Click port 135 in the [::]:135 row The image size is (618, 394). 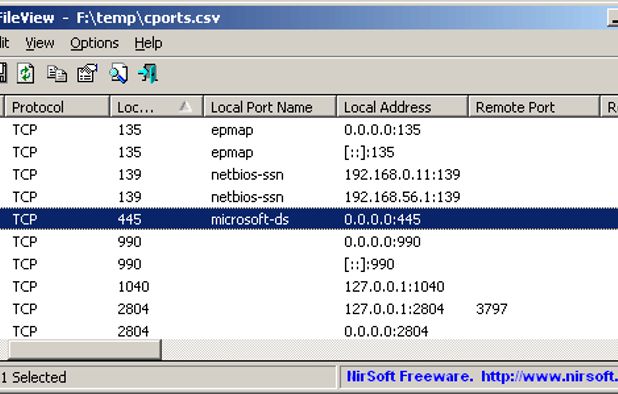tap(129, 152)
